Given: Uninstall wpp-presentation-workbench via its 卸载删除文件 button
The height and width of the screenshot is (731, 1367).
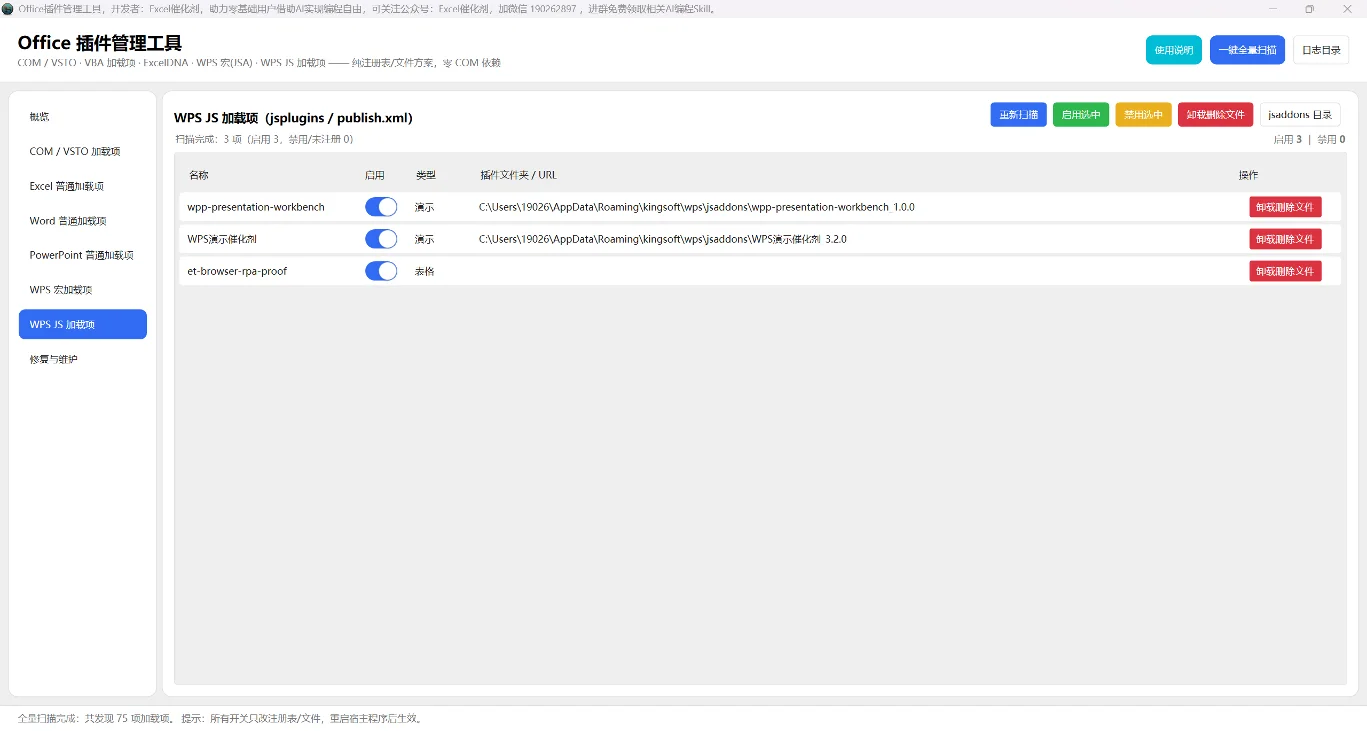Looking at the screenshot, I should (1285, 207).
